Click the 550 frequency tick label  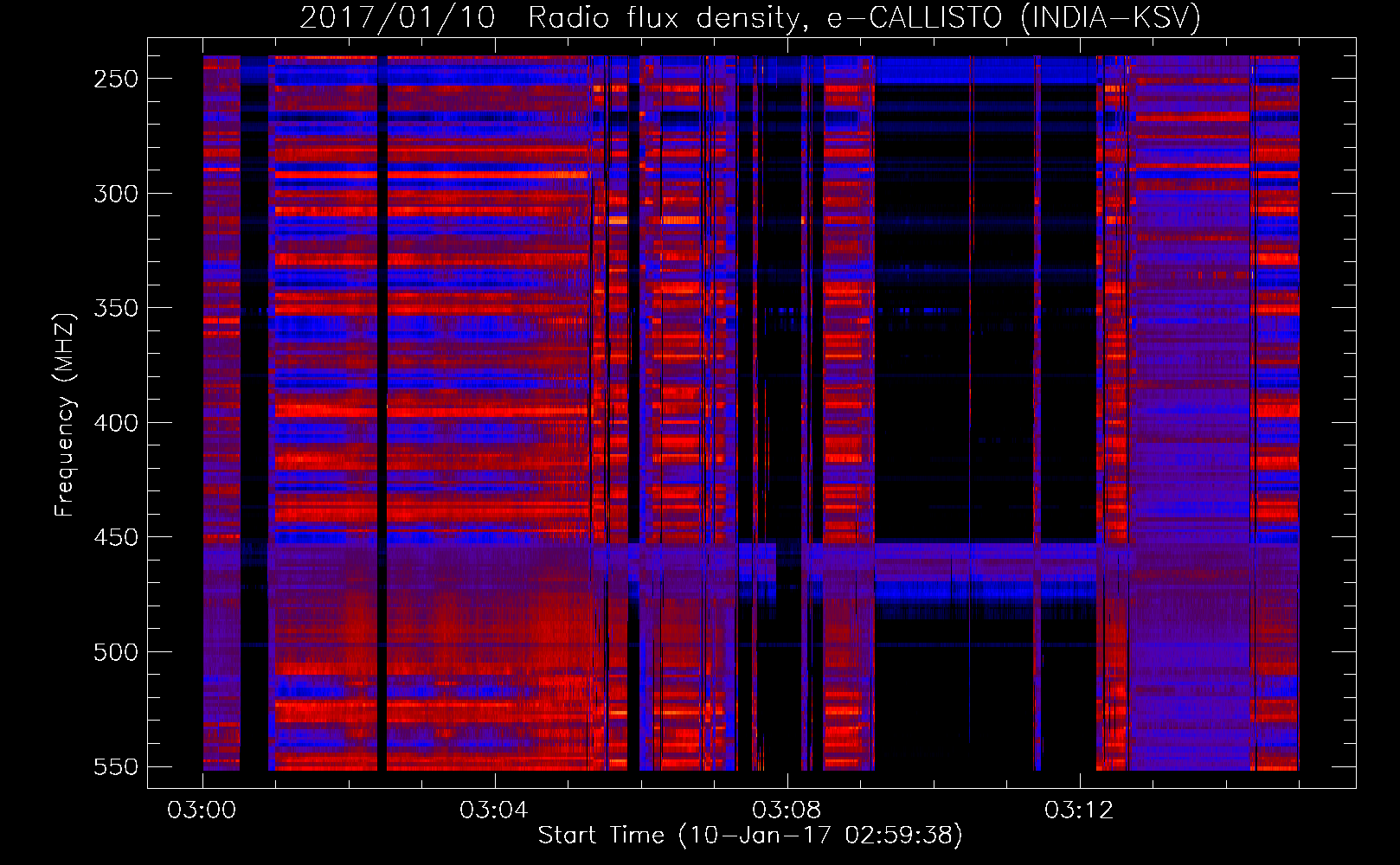(116, 767)
